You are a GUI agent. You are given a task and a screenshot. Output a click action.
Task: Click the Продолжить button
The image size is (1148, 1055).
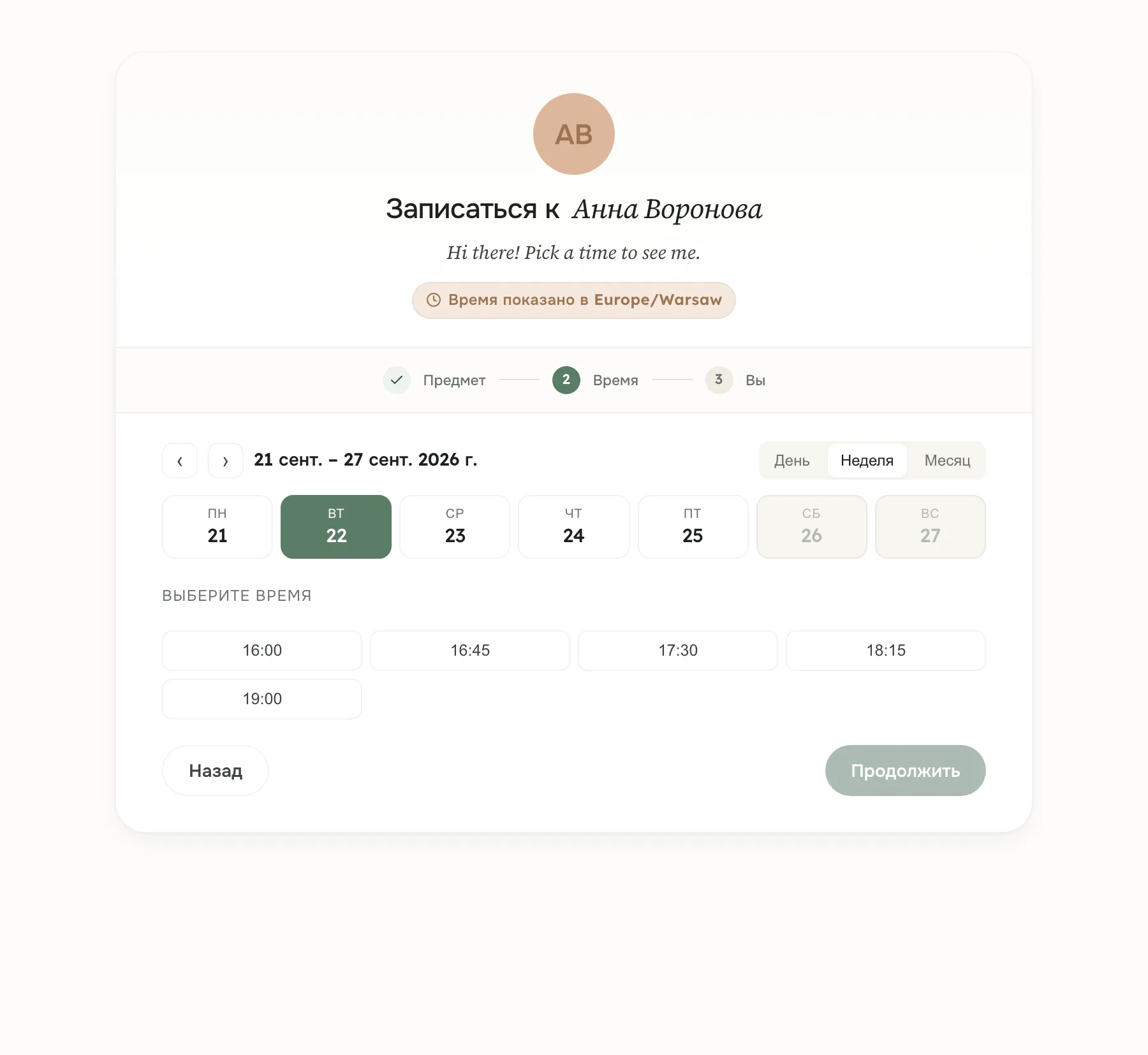(x=906, y=771)
